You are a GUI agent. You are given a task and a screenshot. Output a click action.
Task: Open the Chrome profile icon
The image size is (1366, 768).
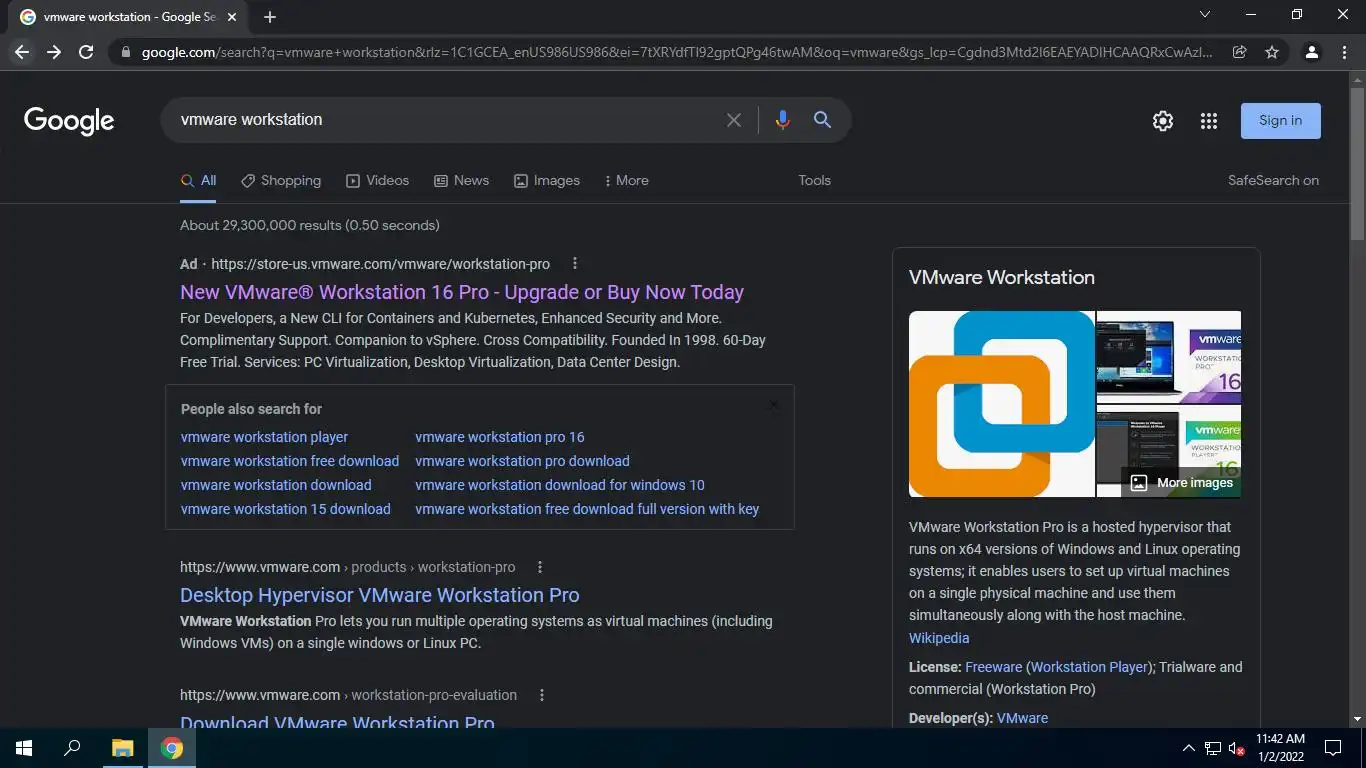(x=1312, y=52)
